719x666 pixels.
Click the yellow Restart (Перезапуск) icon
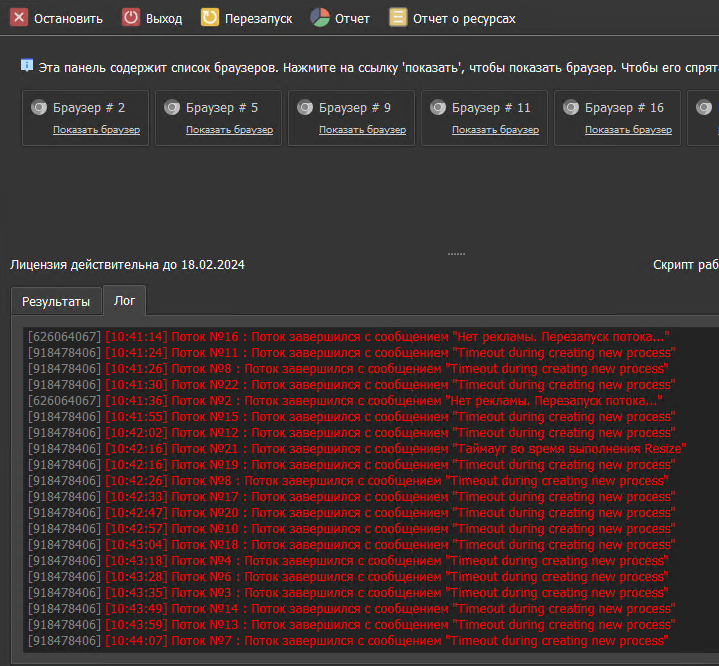pyautogui.click(x=210, y=18)
